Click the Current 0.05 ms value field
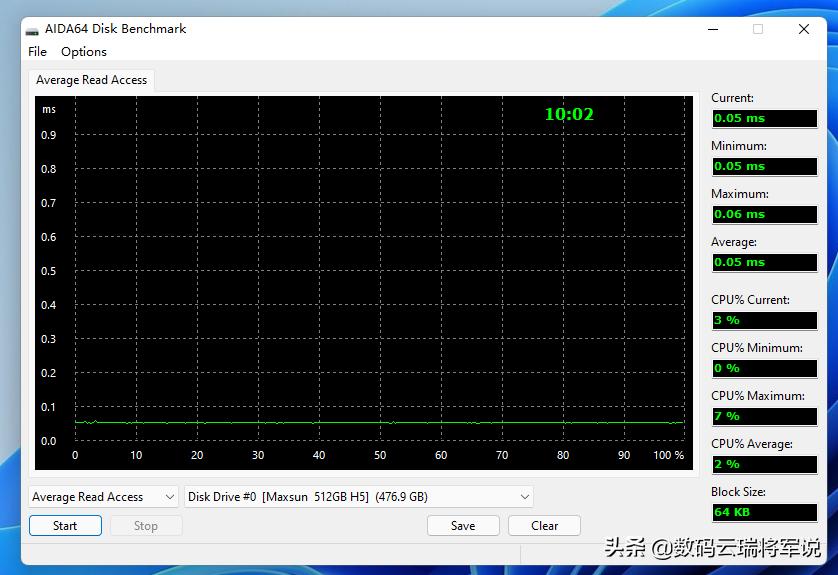The image size is (838, 575). pos(765,119)
